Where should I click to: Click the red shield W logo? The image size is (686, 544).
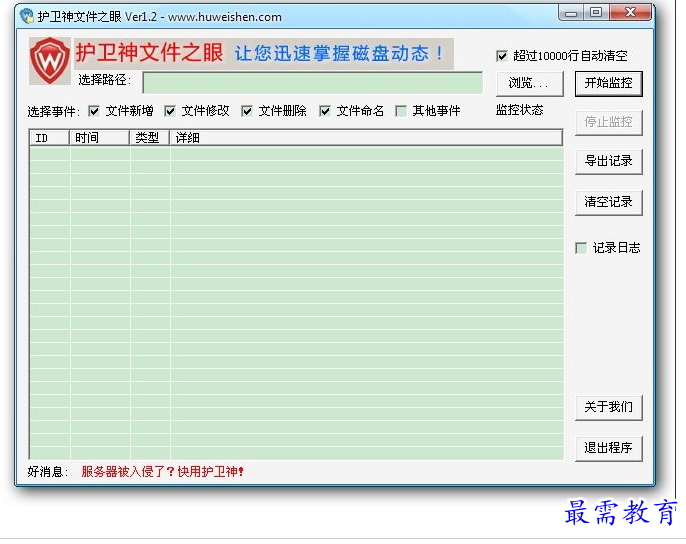(49, 61)
